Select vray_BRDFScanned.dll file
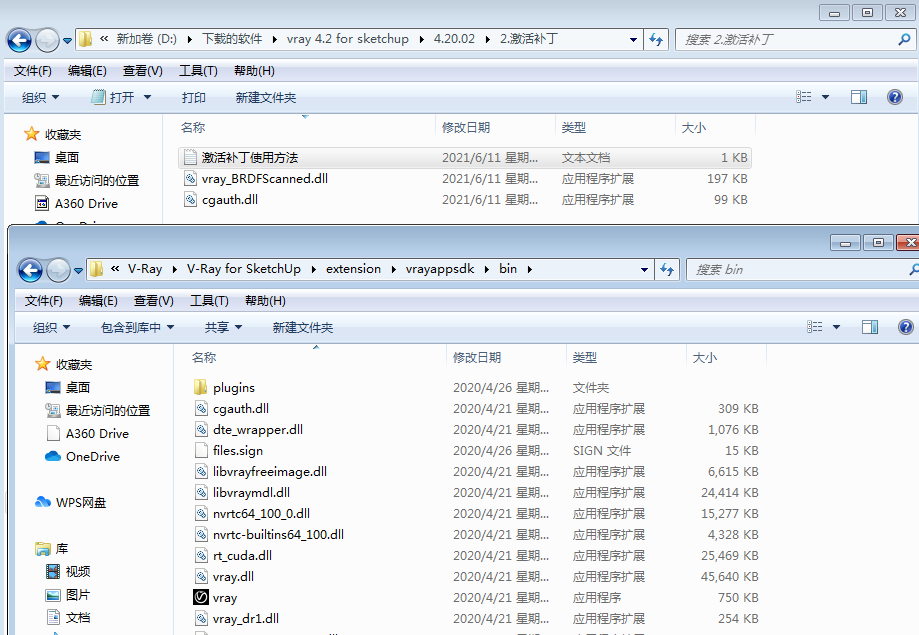The image size is (919, 635). tap(464, 179)
